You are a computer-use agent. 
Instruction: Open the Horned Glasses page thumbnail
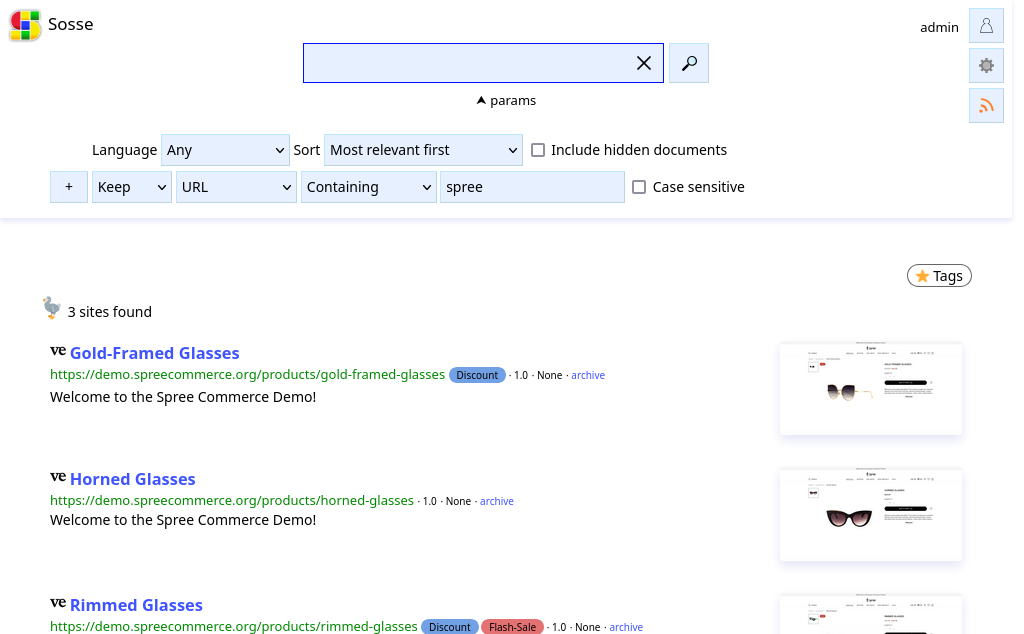coord(871,514)
